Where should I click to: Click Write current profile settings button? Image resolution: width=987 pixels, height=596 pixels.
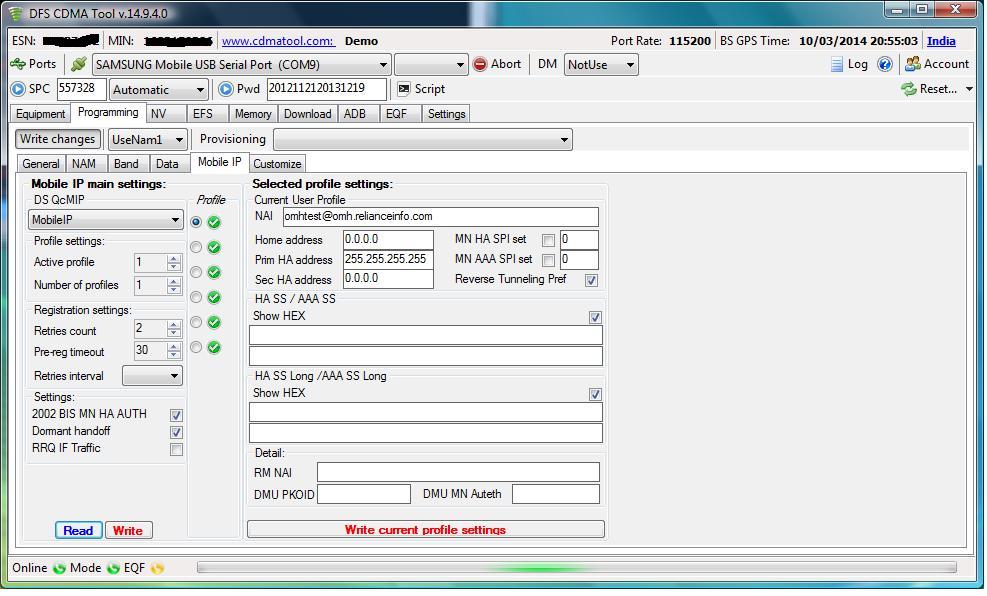[425, 529]
